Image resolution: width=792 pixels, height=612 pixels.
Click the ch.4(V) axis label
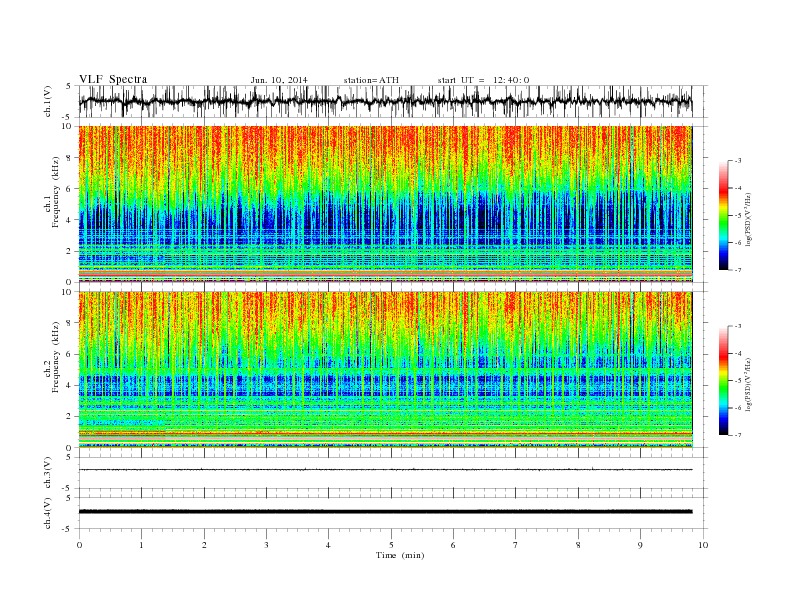[x=48, y=513]
